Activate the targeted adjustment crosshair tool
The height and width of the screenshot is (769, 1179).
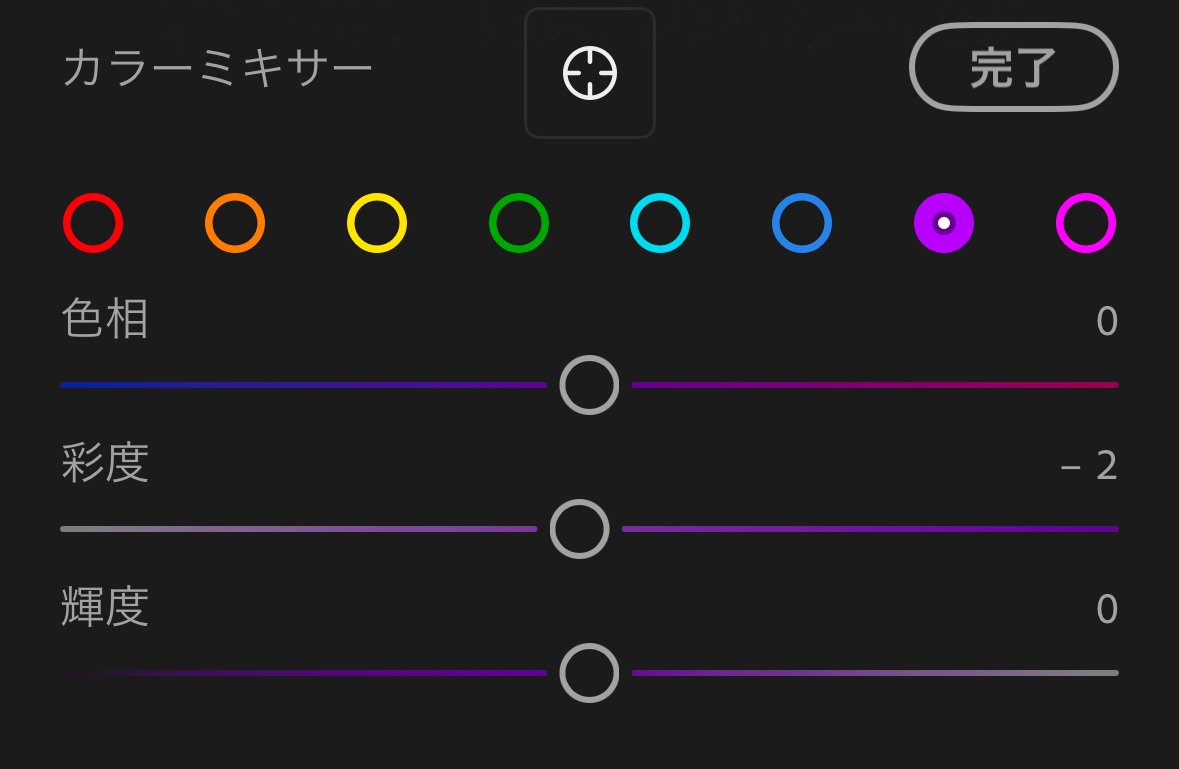(590, 73)
